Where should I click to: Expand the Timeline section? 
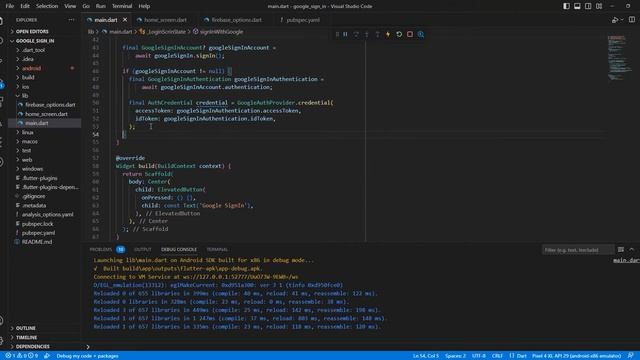click(x=44, y=338)
